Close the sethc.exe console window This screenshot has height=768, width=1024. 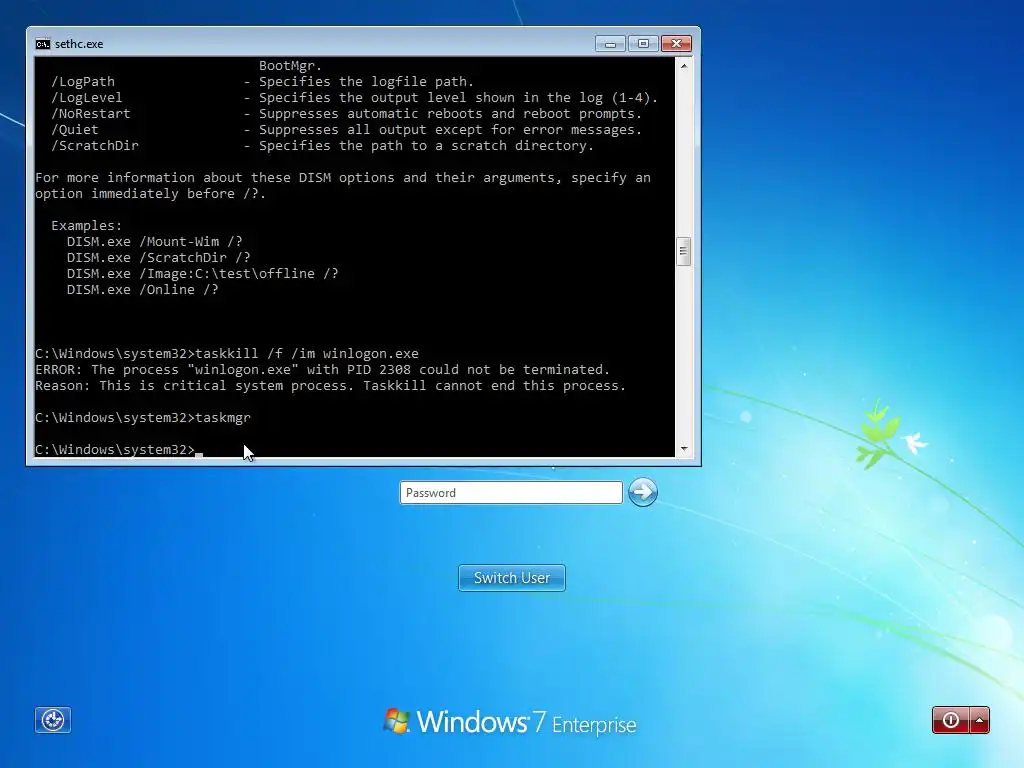coord(677,44)
